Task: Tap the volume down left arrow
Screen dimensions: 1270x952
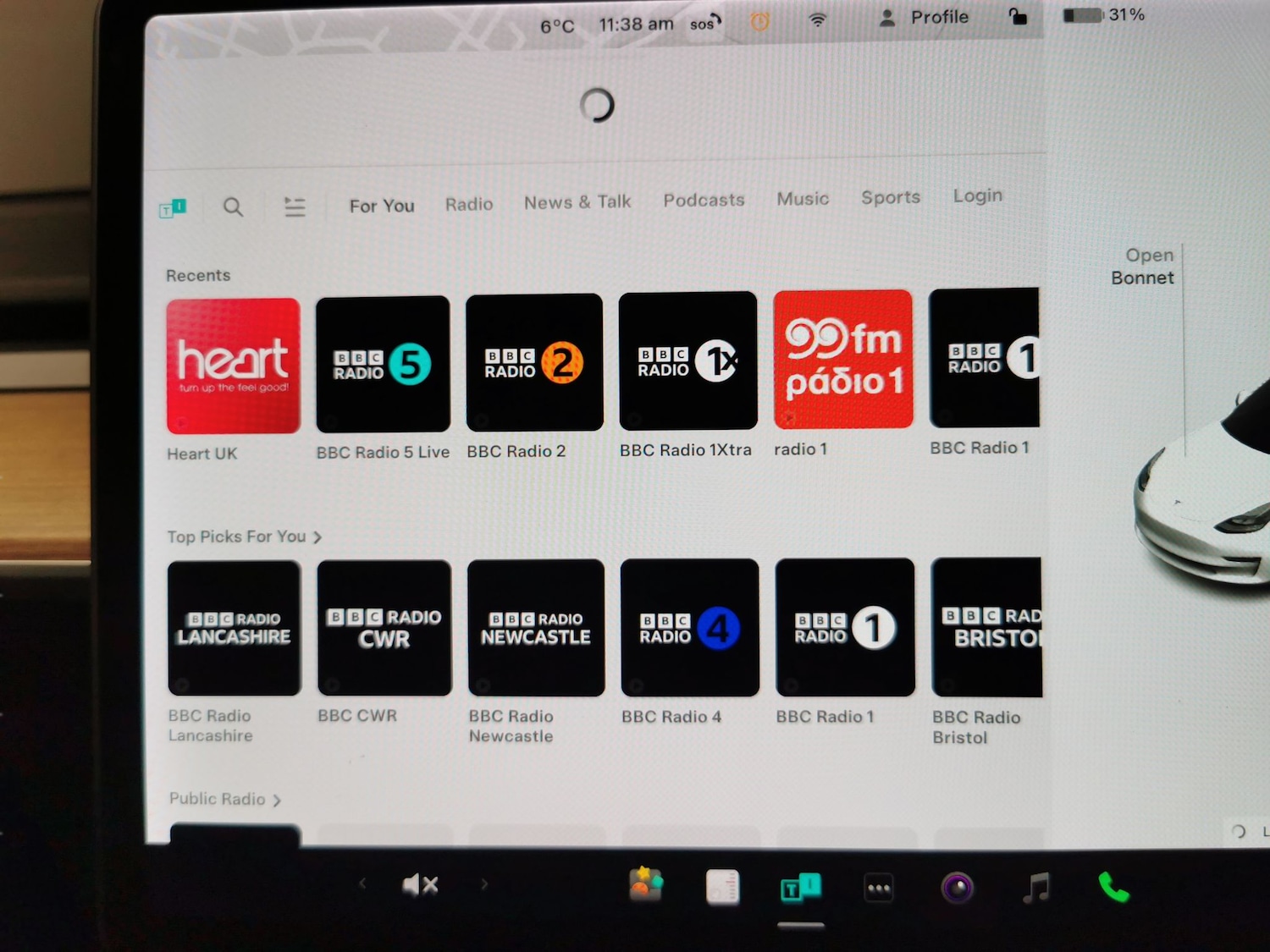Action: (x=362, y=883)
